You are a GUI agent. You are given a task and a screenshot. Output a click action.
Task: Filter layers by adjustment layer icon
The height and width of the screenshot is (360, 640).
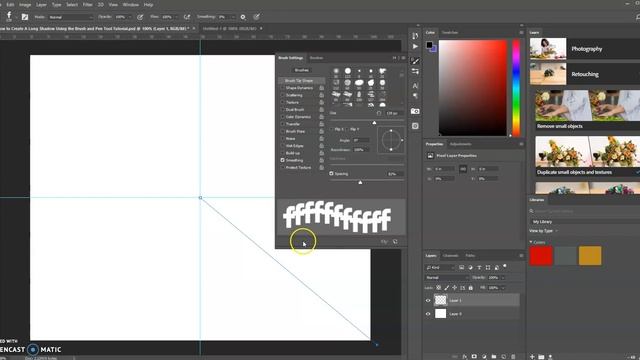(x=470, y=267)
